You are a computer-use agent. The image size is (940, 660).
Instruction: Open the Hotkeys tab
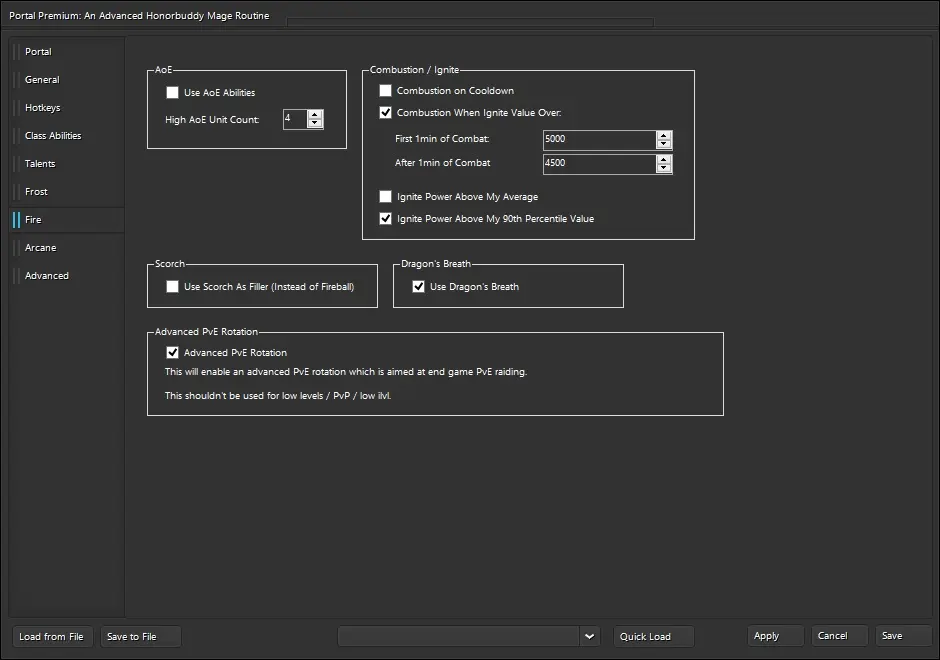click(x=67, y=108)
